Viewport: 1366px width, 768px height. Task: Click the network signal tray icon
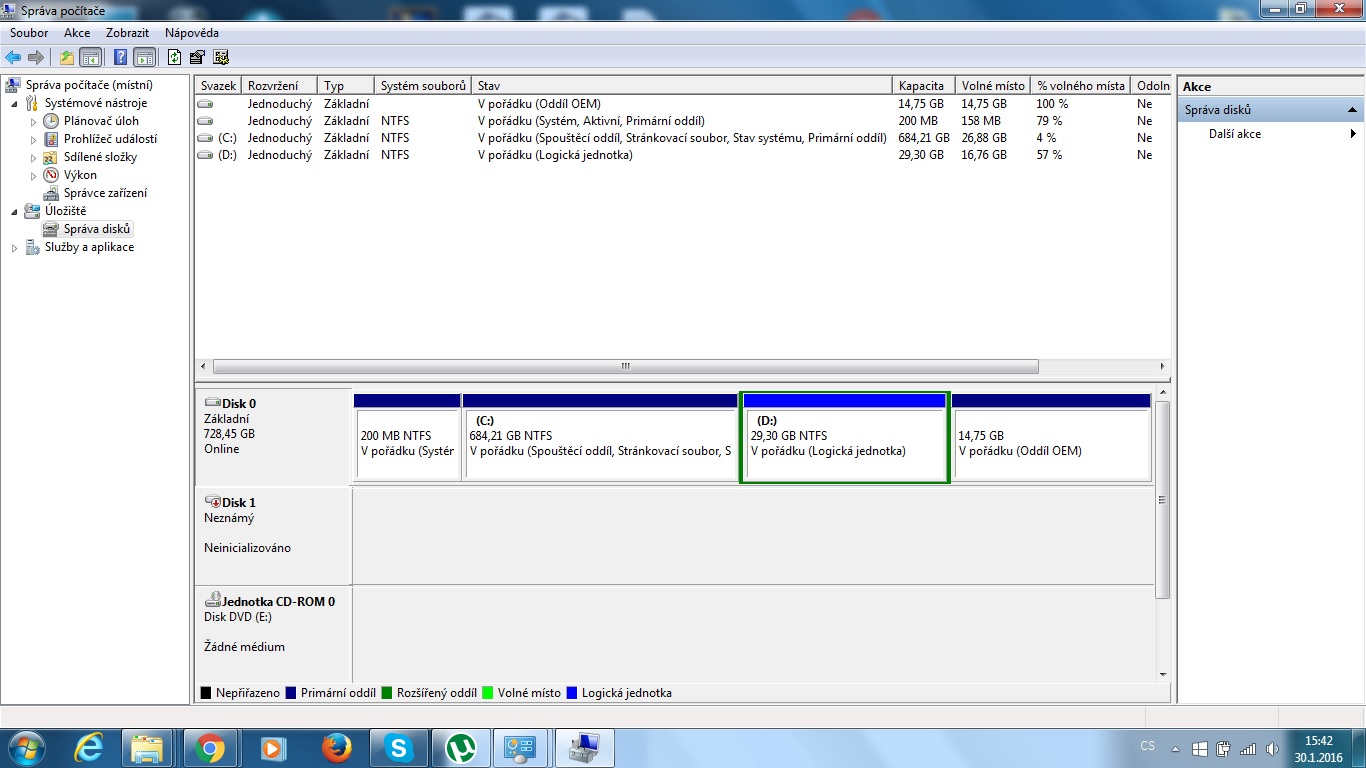[1248, 748]
